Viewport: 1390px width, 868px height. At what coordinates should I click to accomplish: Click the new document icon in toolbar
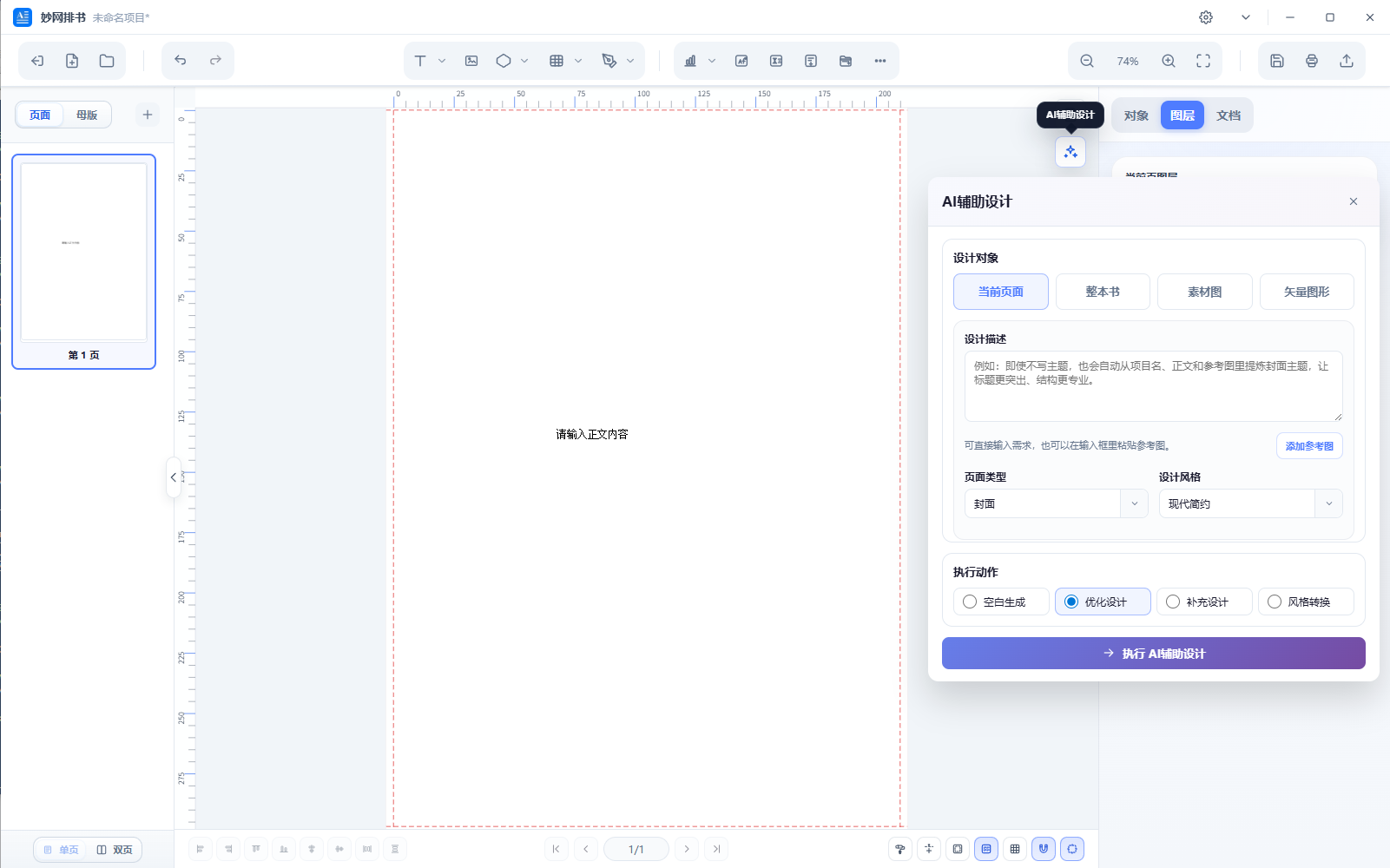(72, 61)
